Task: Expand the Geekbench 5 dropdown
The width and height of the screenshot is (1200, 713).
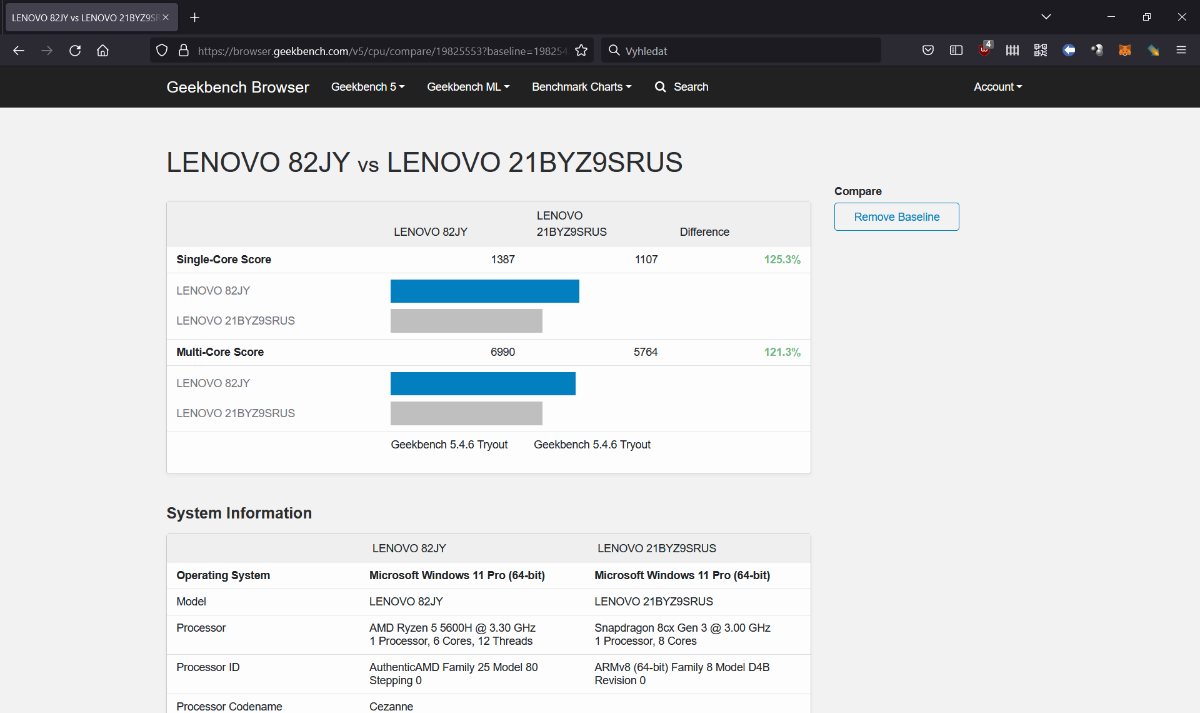Action: (367, 87)
